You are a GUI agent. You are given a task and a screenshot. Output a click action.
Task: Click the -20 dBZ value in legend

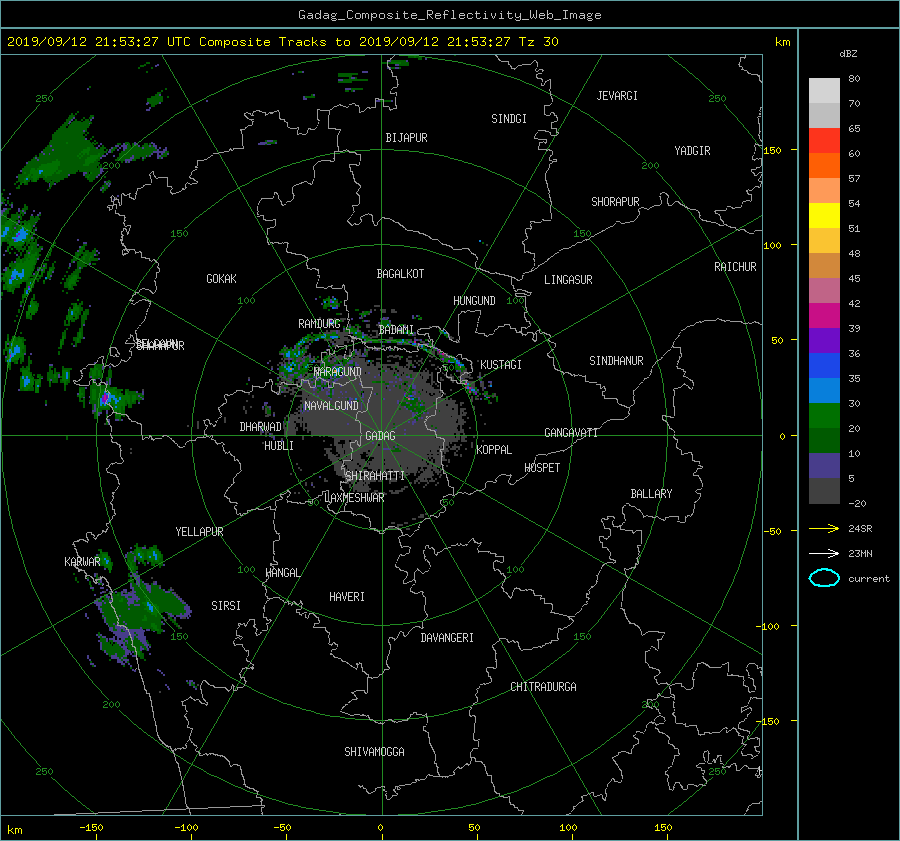pyautogui.click(x=857, y=503)
